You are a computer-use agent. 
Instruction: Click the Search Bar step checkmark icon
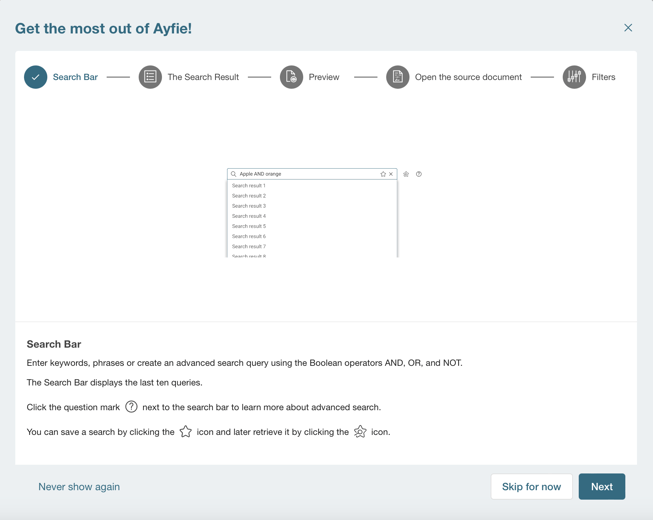pyautogui.click(x=35, y=77)
